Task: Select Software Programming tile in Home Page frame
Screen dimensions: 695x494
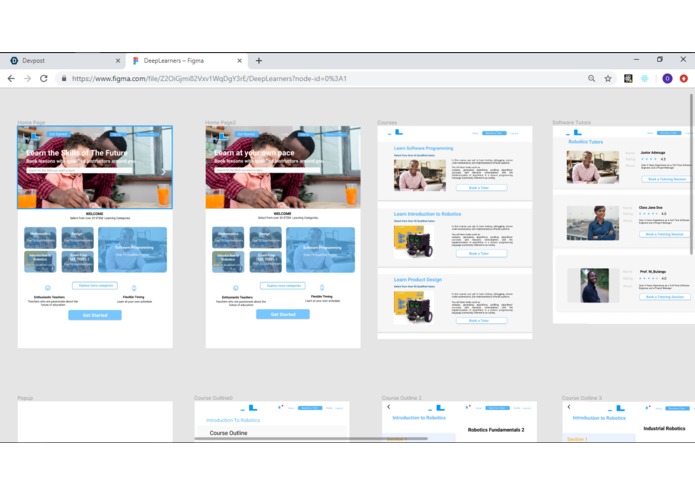Action: point(133,250)
